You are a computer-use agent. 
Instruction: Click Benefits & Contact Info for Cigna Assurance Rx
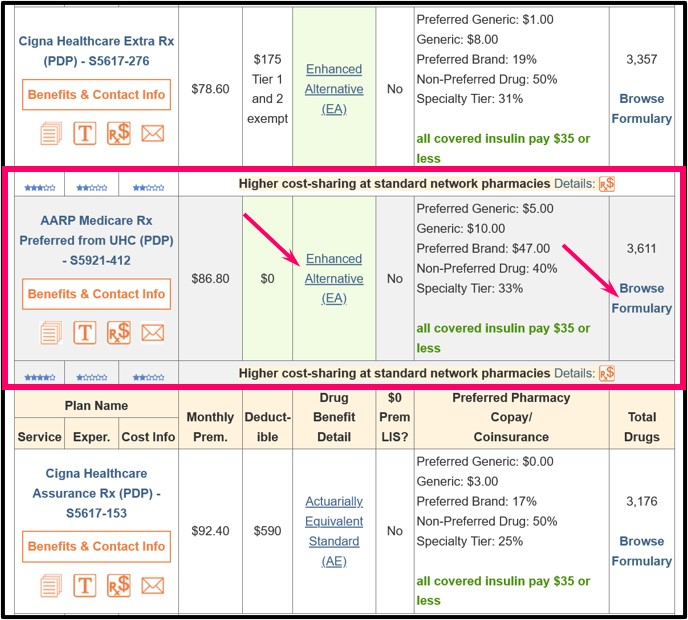97,547
